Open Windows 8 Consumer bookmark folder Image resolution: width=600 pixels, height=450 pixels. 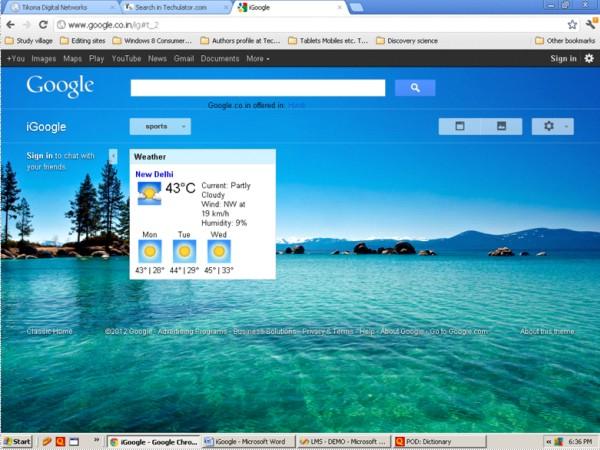(x=152, y=41)
